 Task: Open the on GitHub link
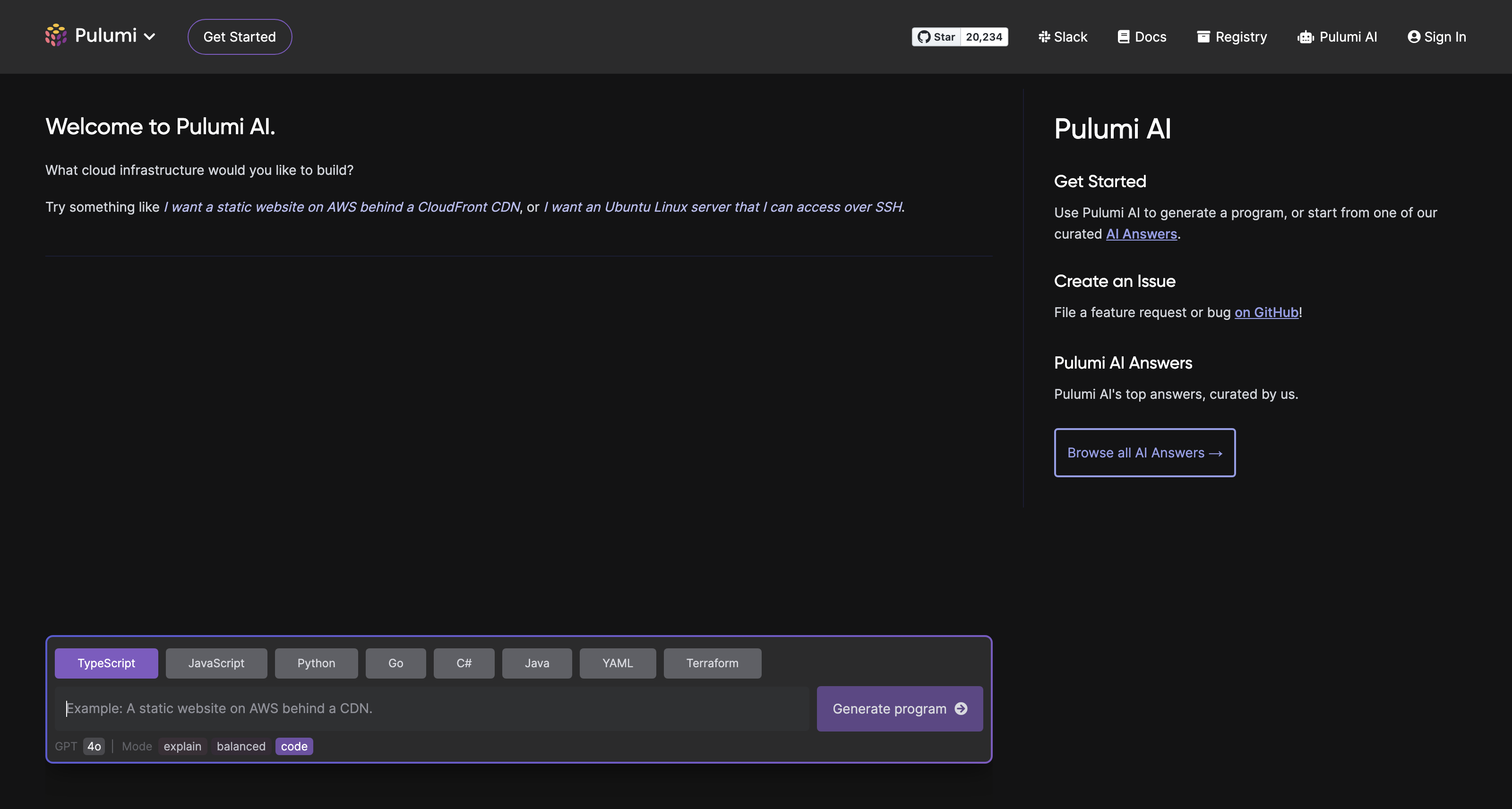pos(1267,312)
